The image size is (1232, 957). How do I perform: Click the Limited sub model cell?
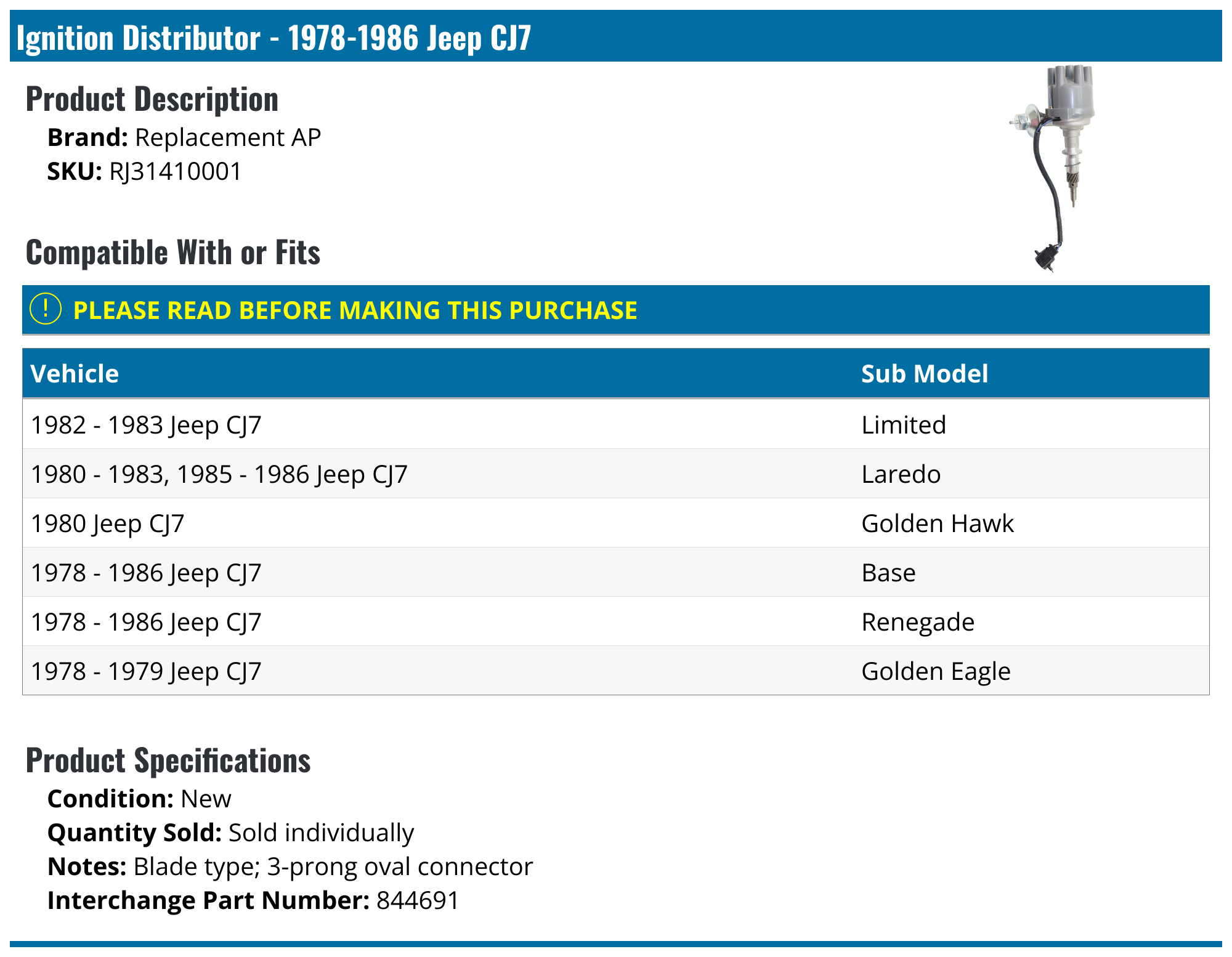pyautogui.click(x=903, y=425)
